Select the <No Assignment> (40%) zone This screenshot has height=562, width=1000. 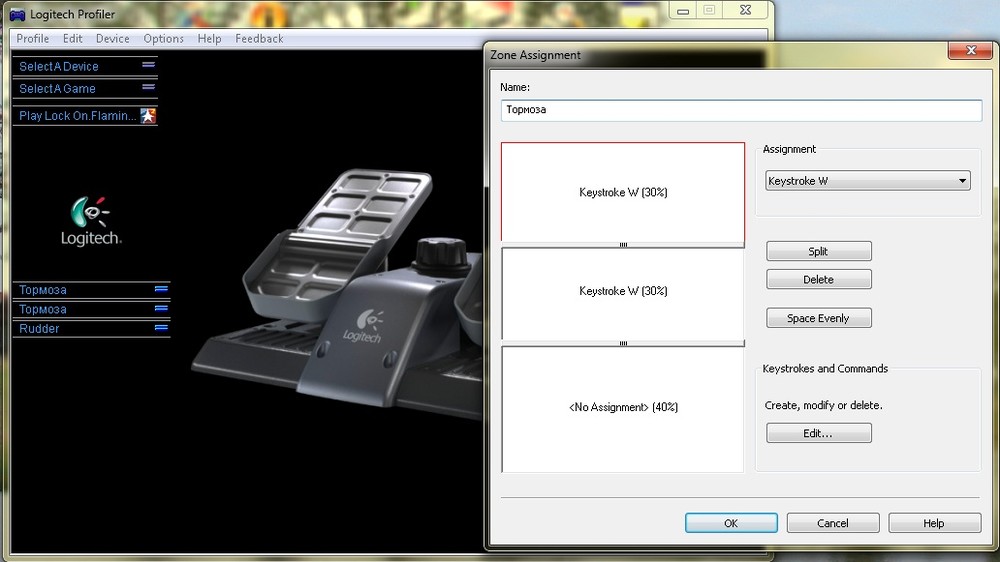pos(623,408)
